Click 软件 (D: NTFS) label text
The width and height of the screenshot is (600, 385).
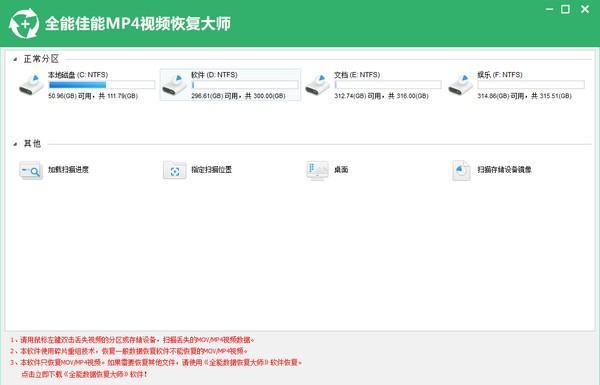[x=214, y=75]
